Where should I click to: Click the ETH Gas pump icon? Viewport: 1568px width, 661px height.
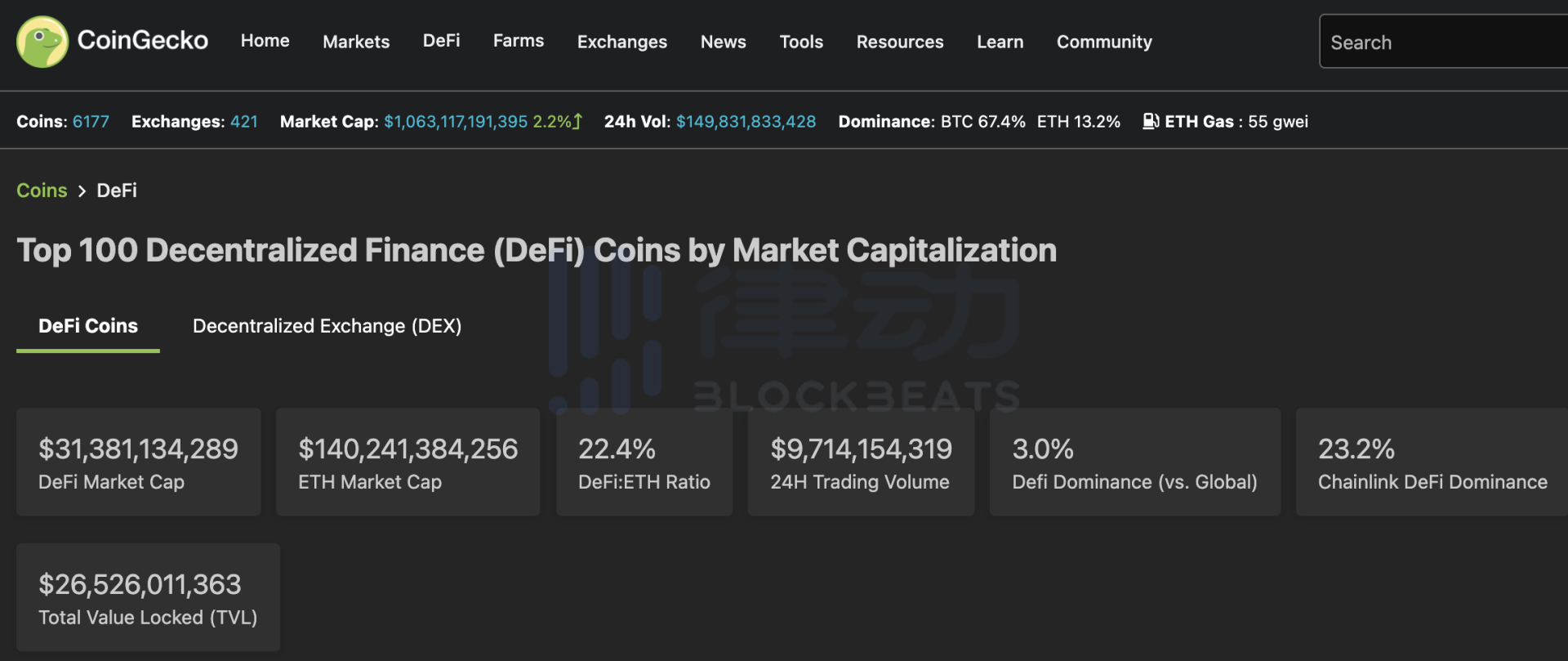click(1151, 121)
